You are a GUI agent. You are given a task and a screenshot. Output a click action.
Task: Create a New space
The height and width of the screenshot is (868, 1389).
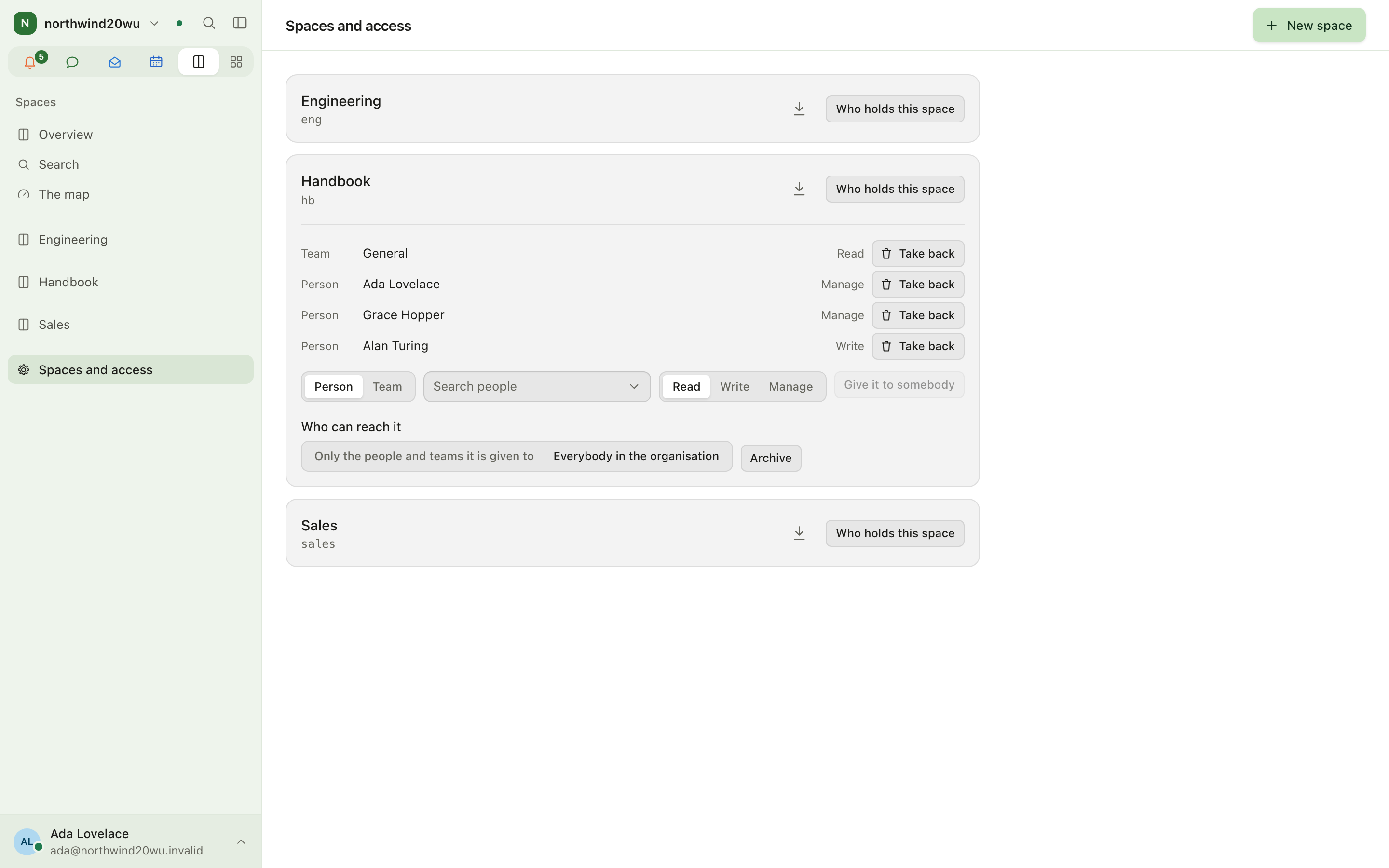[1308, 25]
